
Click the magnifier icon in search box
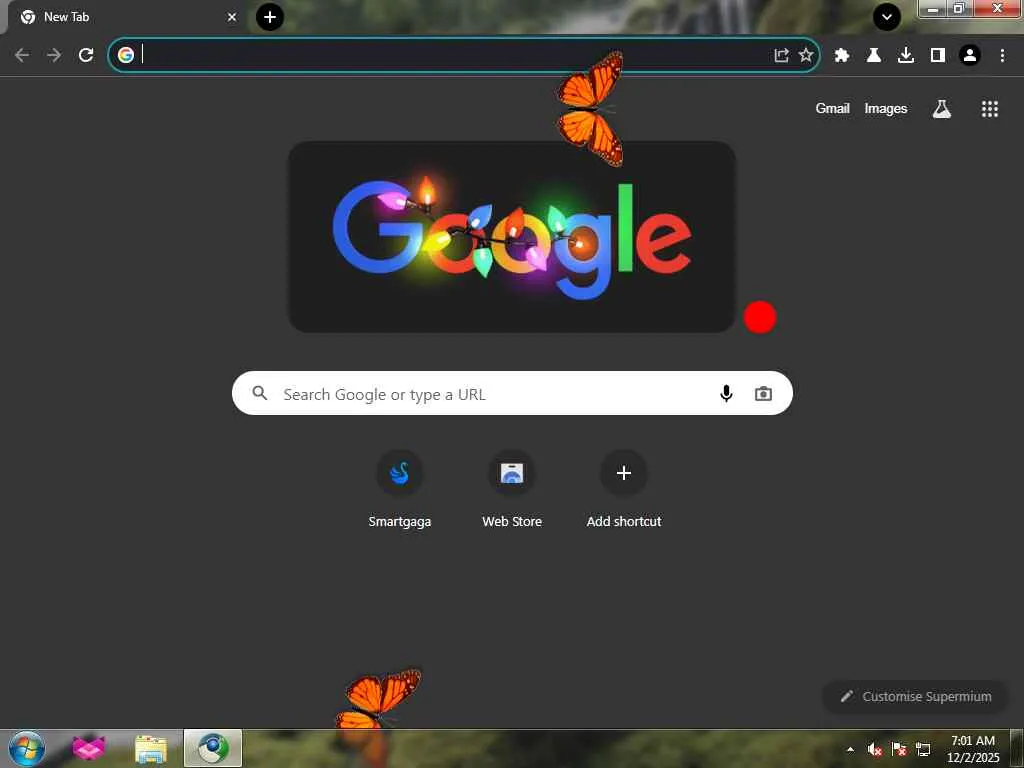260,393
